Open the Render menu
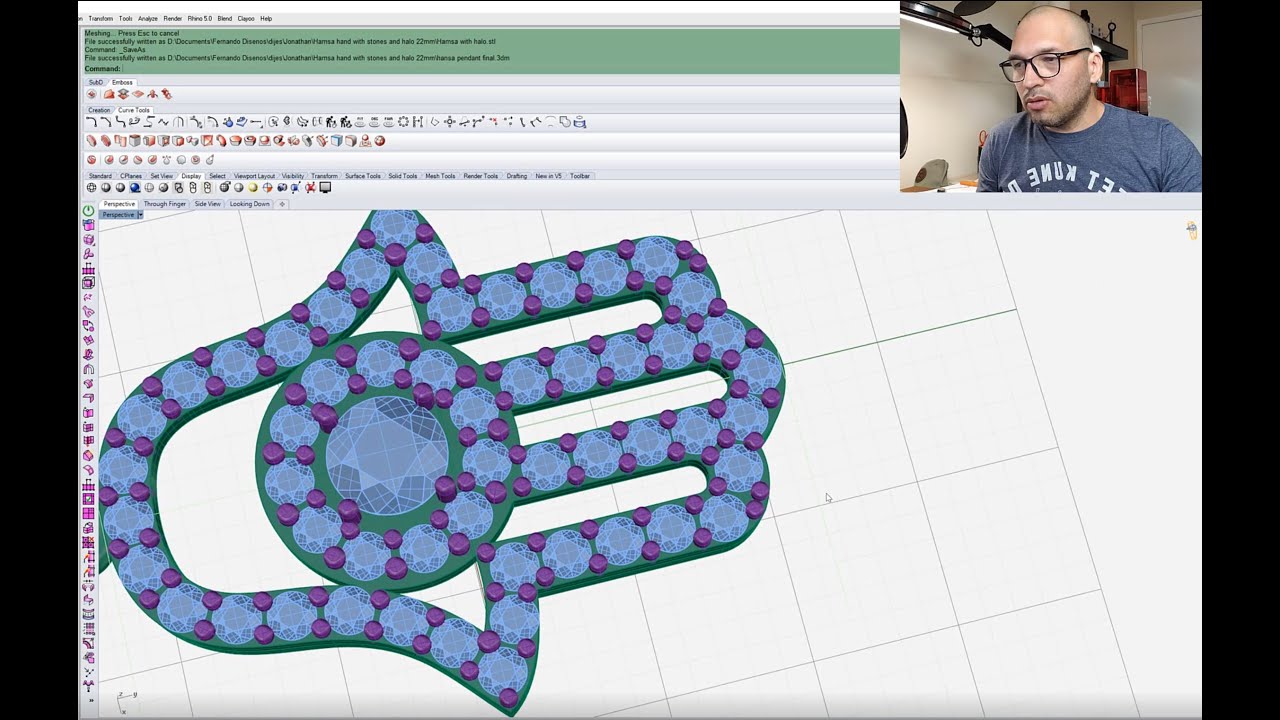 click(173, 18)
